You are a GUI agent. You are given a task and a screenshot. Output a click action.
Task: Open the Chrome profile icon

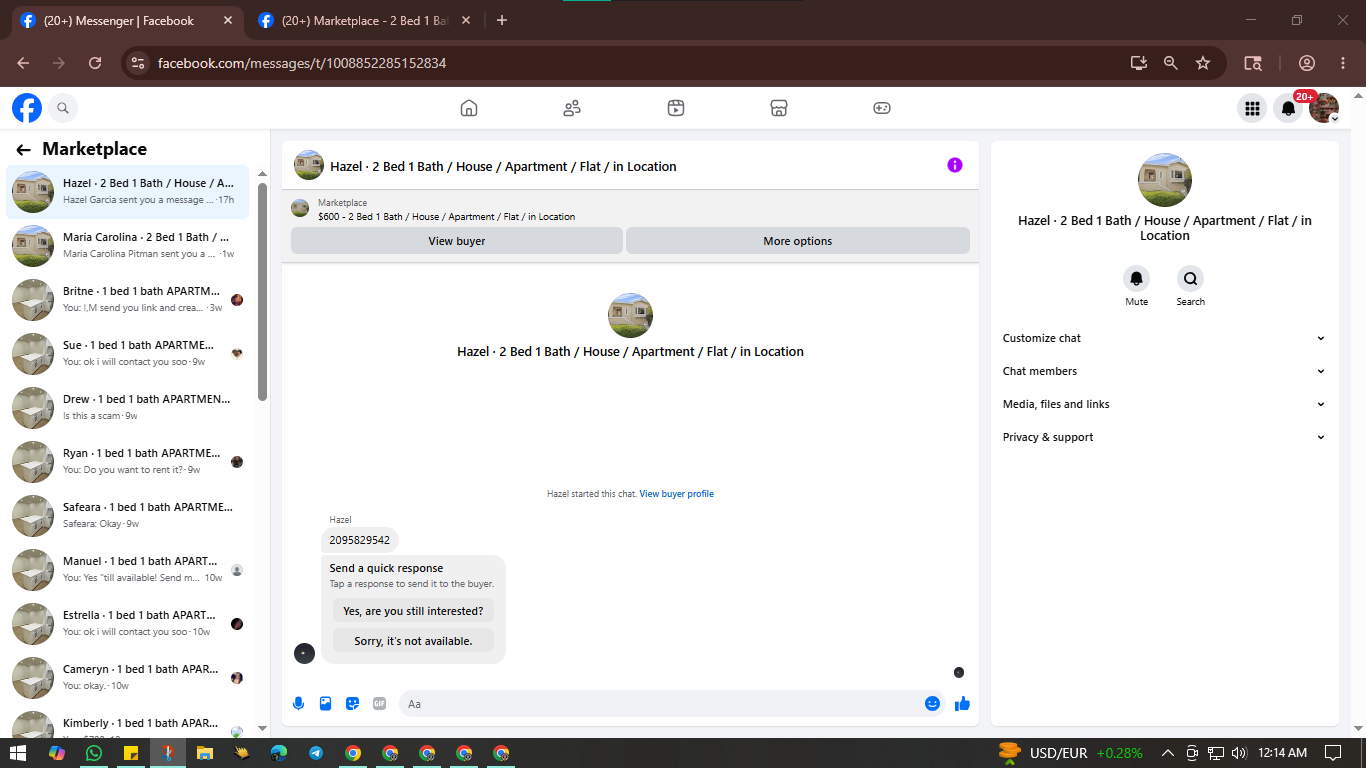tap(1306, 63)
